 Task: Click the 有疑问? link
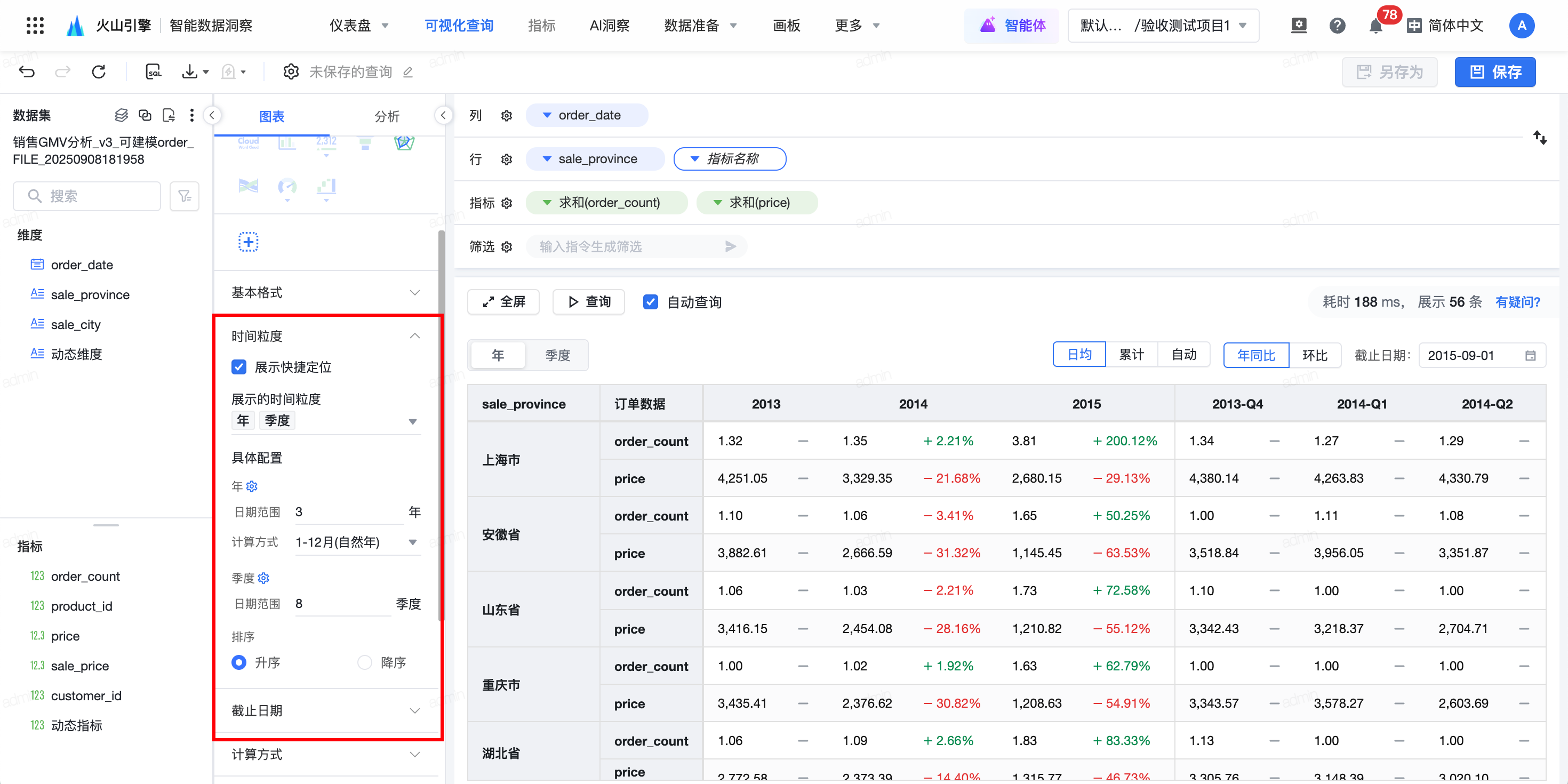coord(1517,302)
